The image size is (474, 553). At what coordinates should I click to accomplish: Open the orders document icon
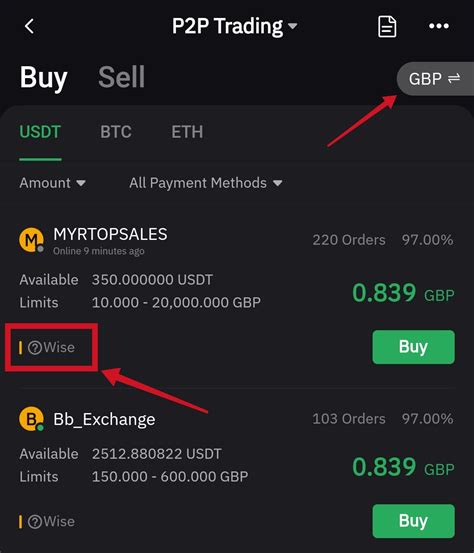click(x=387, y=26)
